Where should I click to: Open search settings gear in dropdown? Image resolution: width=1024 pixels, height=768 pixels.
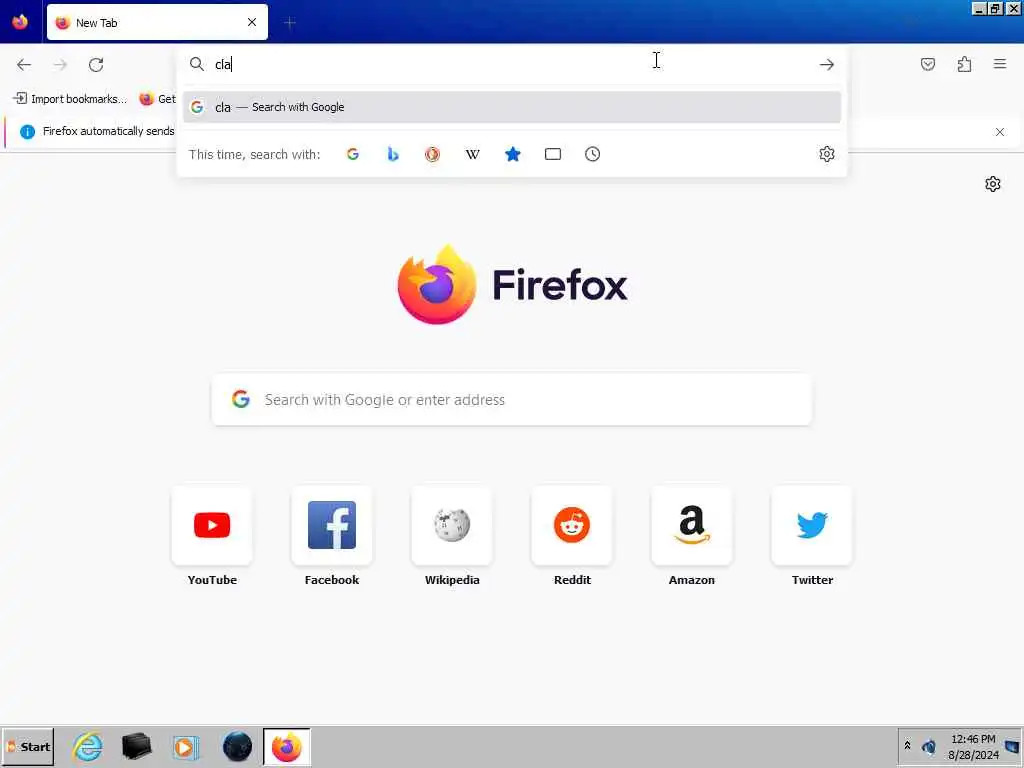pos(827,154)
